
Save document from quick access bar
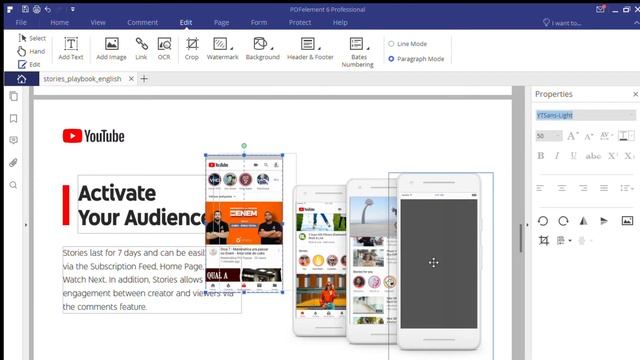25,9
